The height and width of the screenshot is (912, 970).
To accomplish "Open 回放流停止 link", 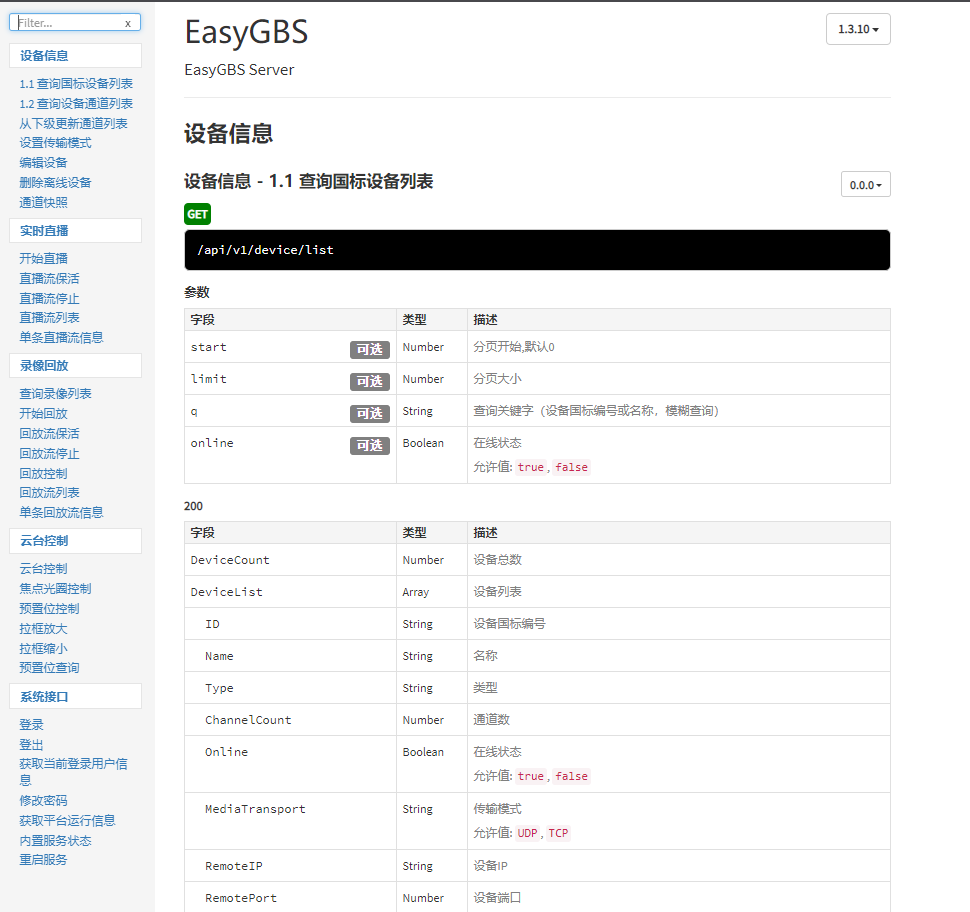I will [49, 454].
